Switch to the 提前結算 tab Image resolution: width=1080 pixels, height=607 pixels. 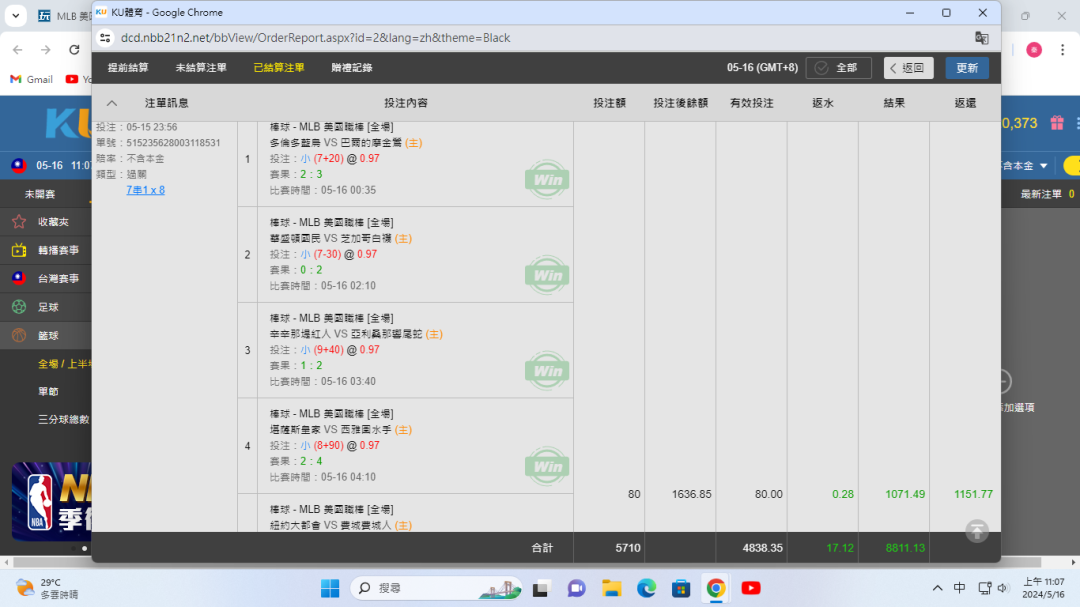pos(128,68)
